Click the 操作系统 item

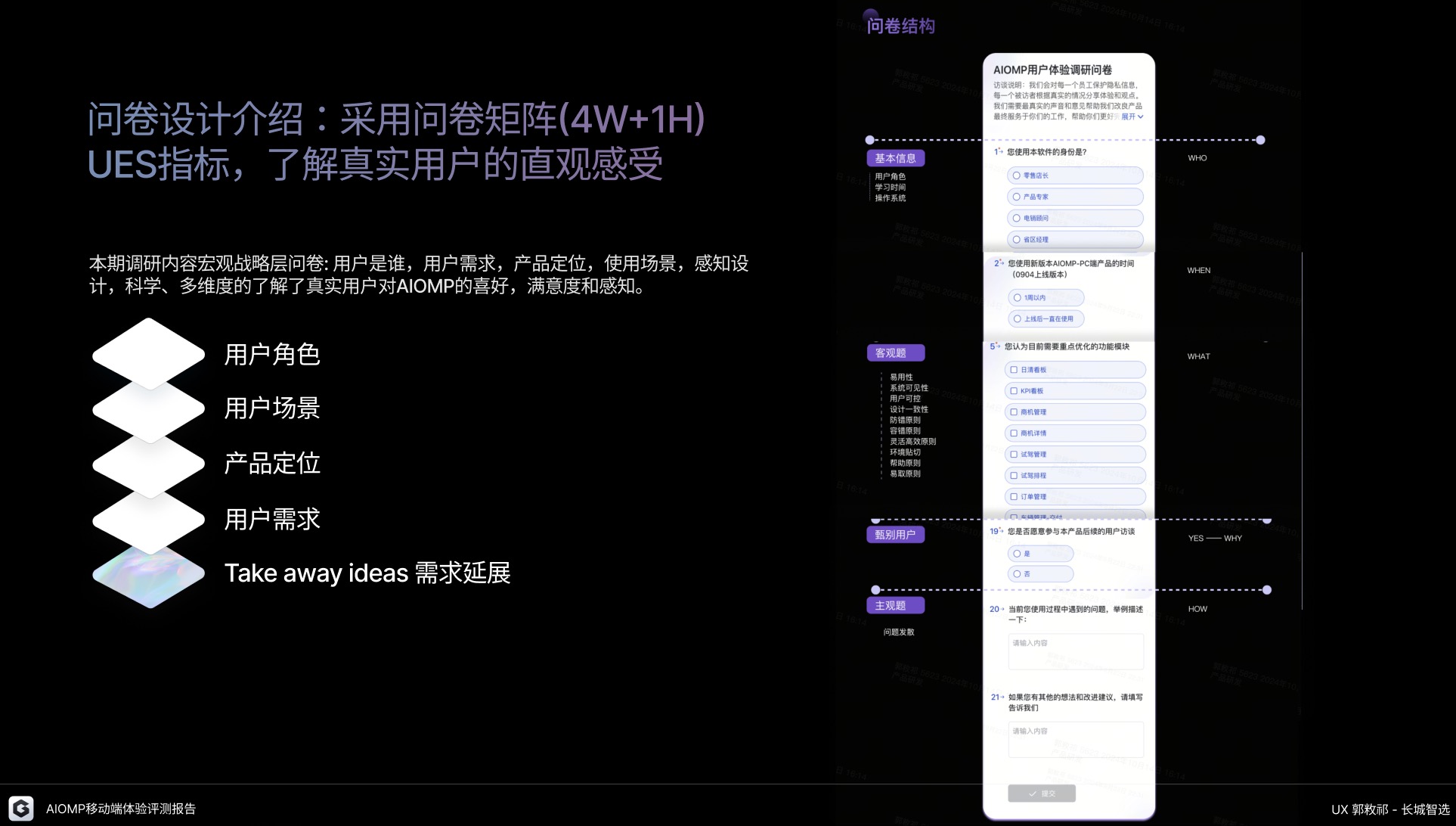point(890,198)
